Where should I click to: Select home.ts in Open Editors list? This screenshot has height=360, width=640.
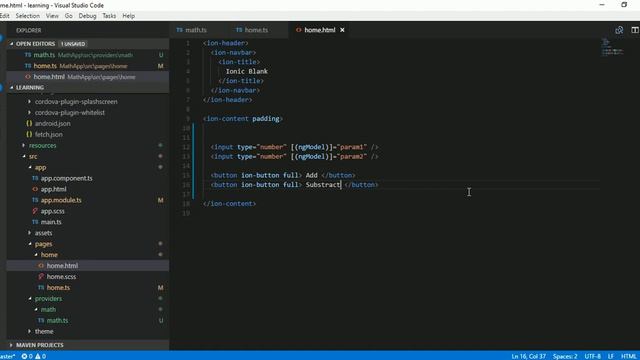(x=88, y=66)
